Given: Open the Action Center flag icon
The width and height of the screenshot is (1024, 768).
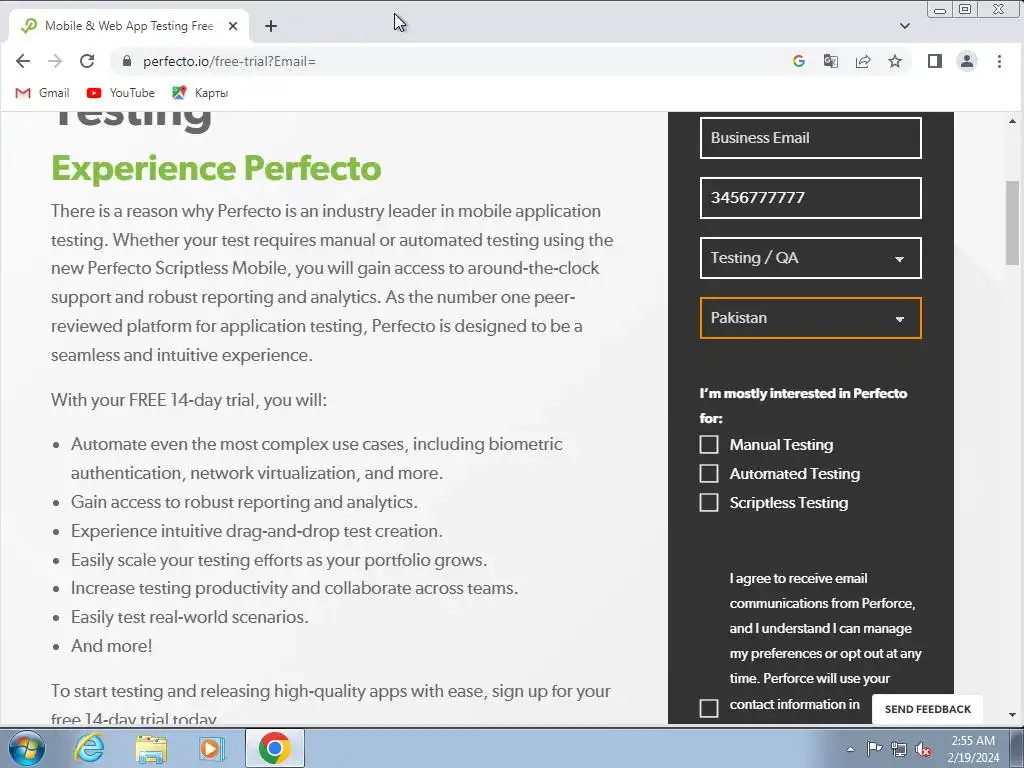Looking at the screenshot, I should (x=874, y=749).
